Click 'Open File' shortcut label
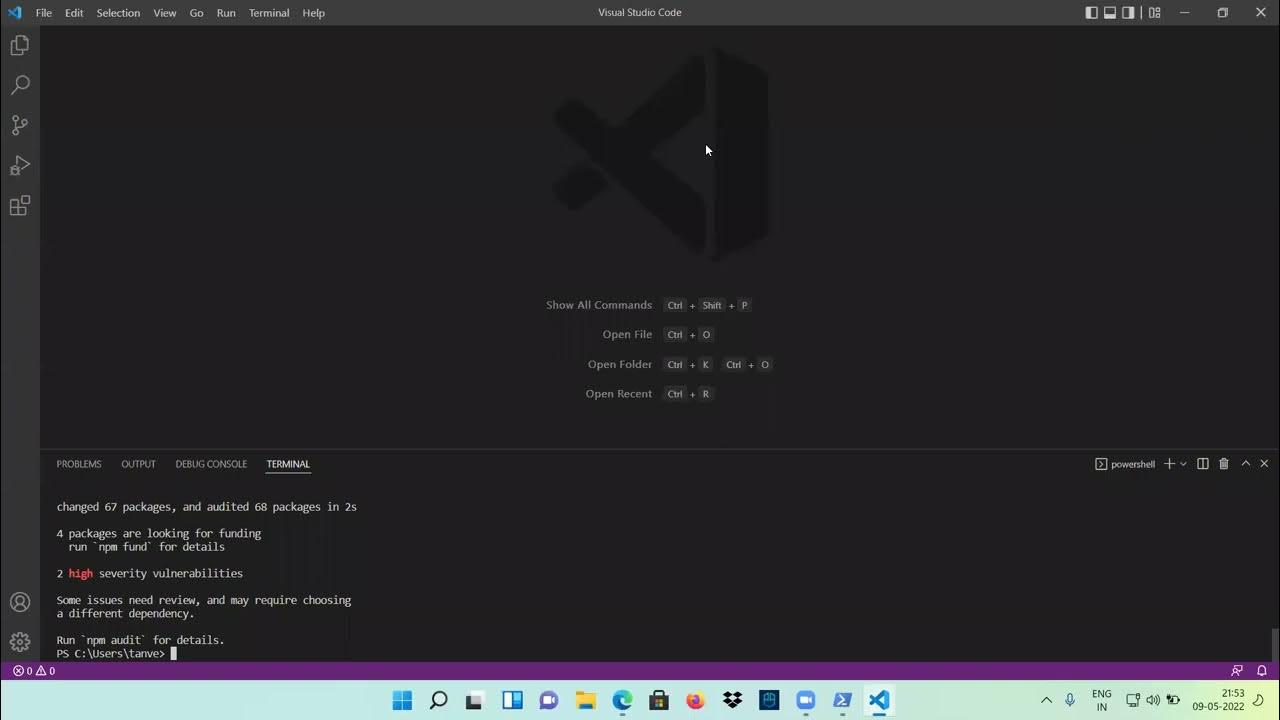The height and width of the screenshot is (720, 1280). click(x=627, y=335)
